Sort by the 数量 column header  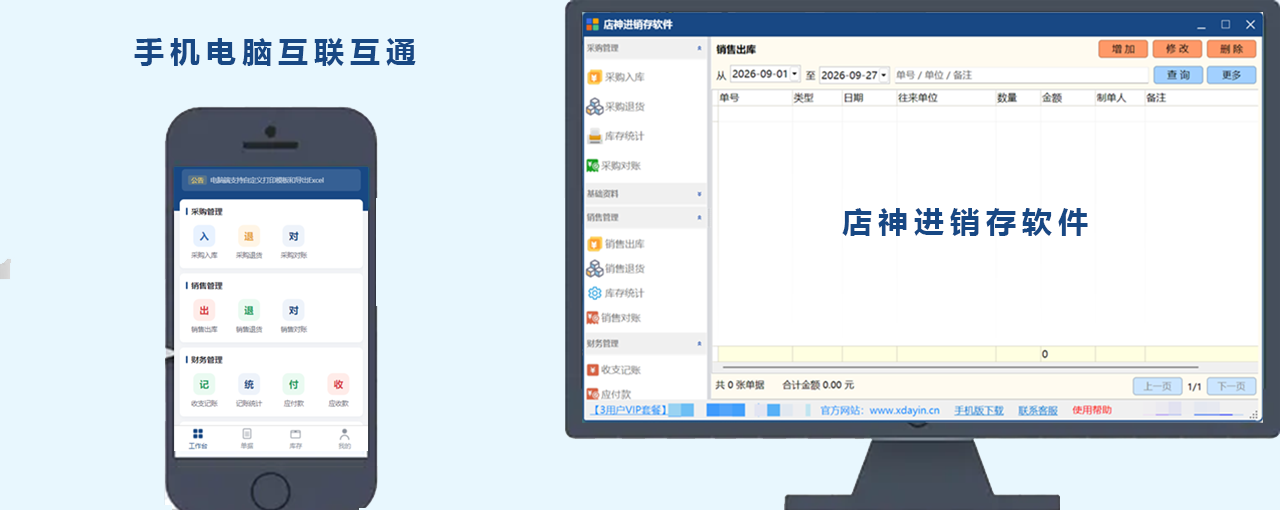(x=1018, y=98)
